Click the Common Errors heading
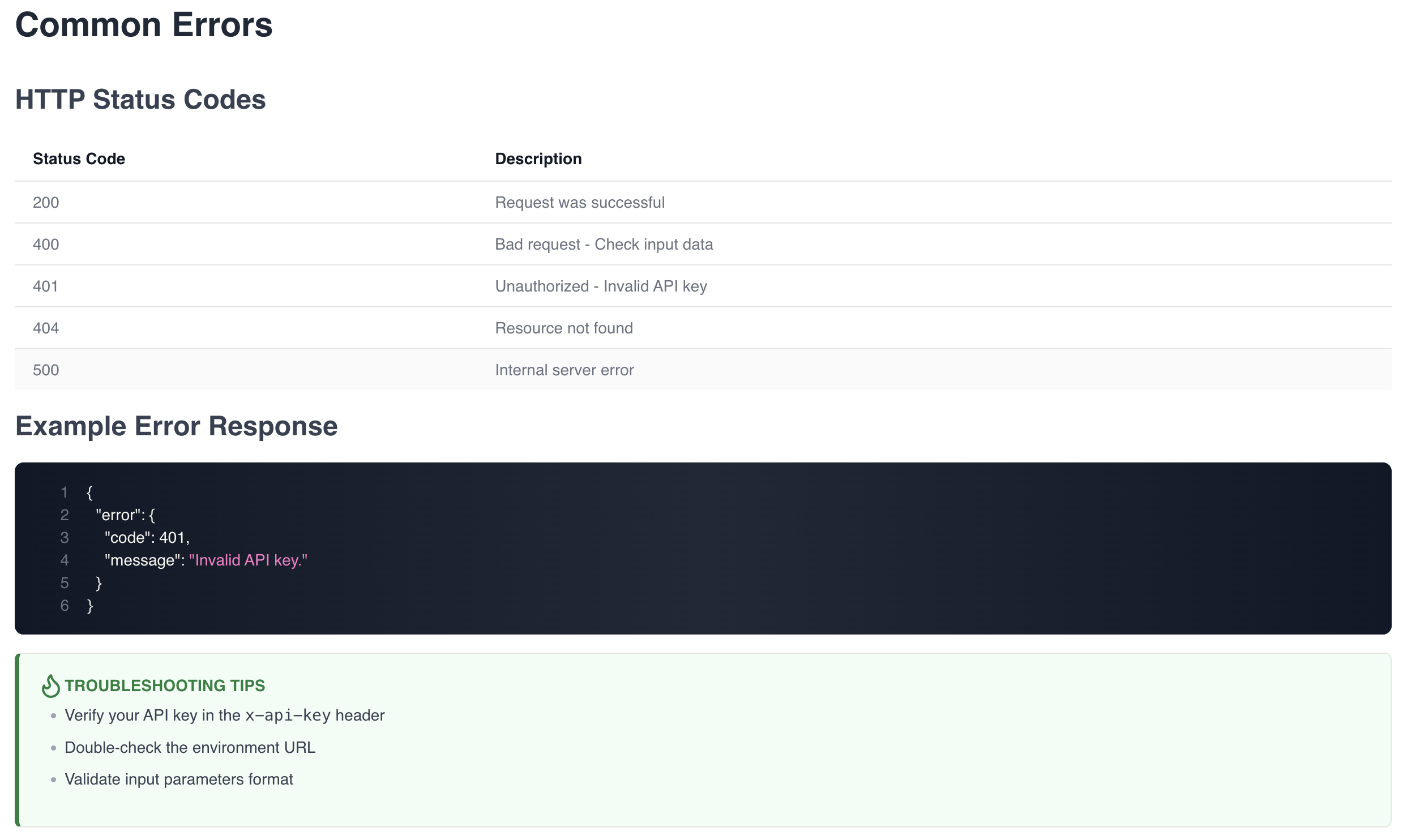 144,25
